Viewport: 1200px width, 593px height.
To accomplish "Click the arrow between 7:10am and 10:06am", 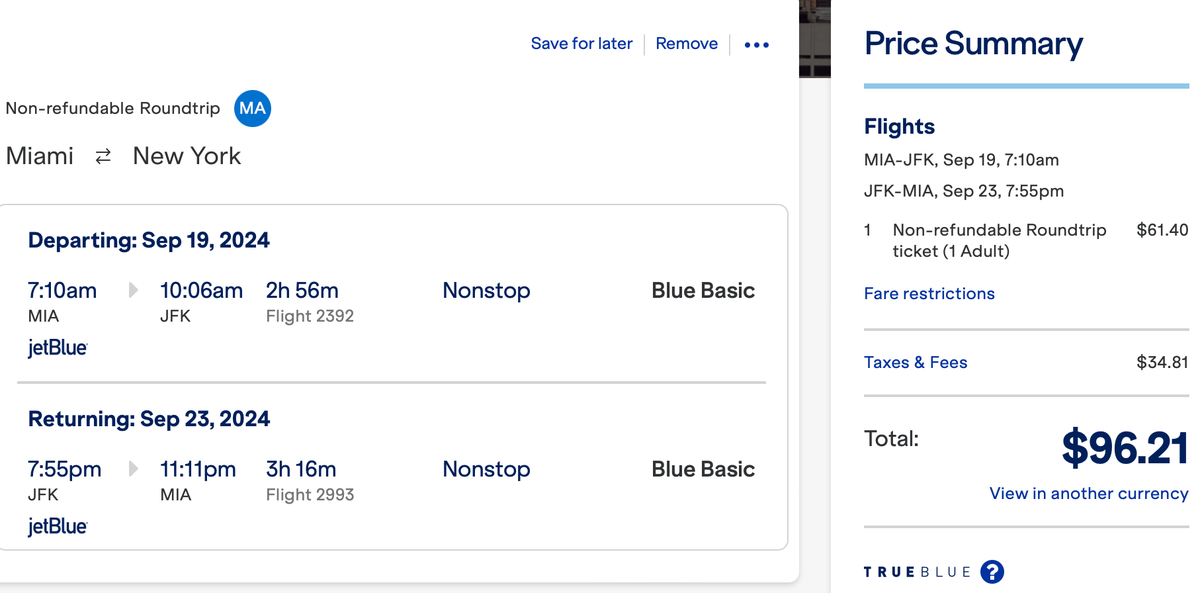I will pos(133,290).
